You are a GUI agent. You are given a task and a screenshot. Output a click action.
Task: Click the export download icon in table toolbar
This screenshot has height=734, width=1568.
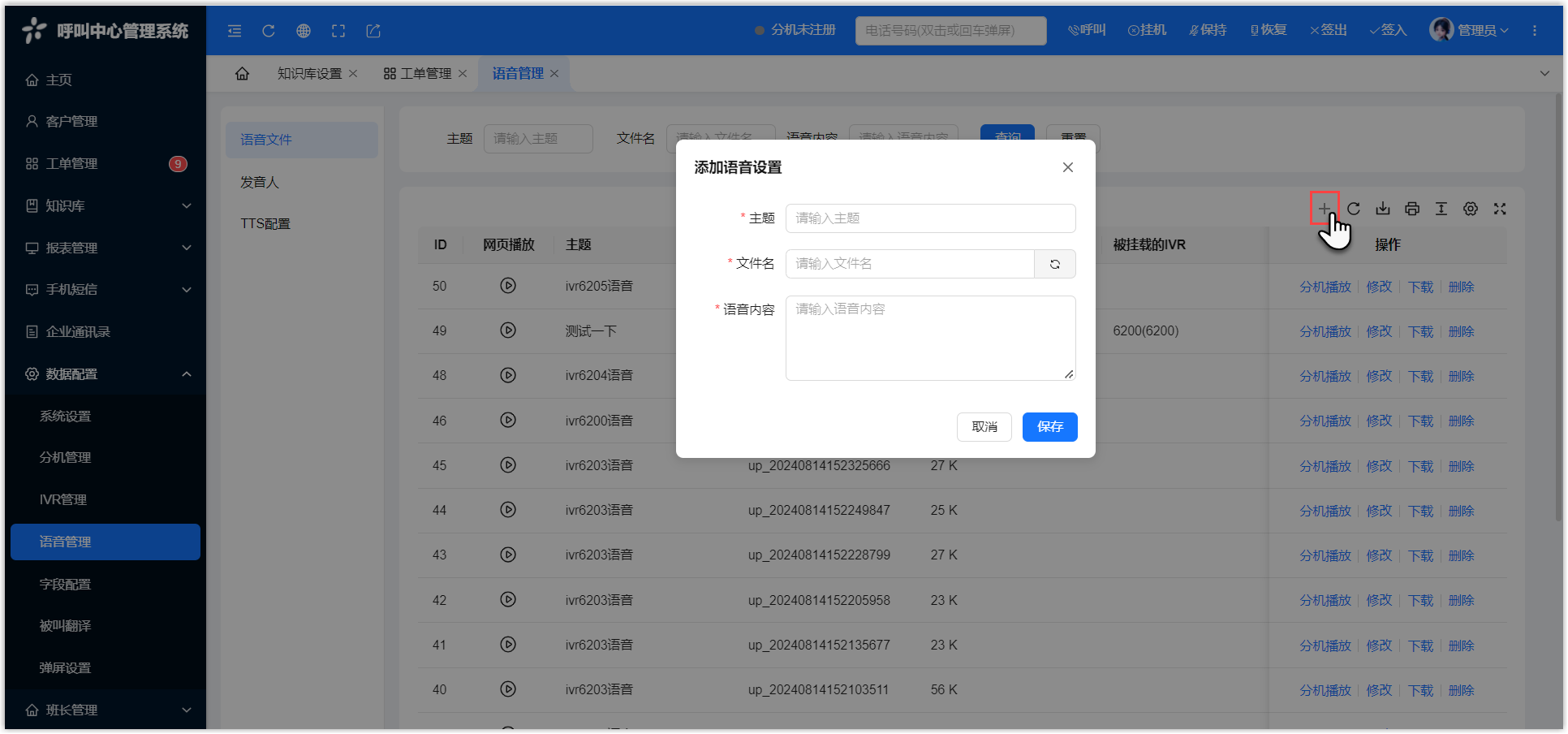(x=1383, y=209)
